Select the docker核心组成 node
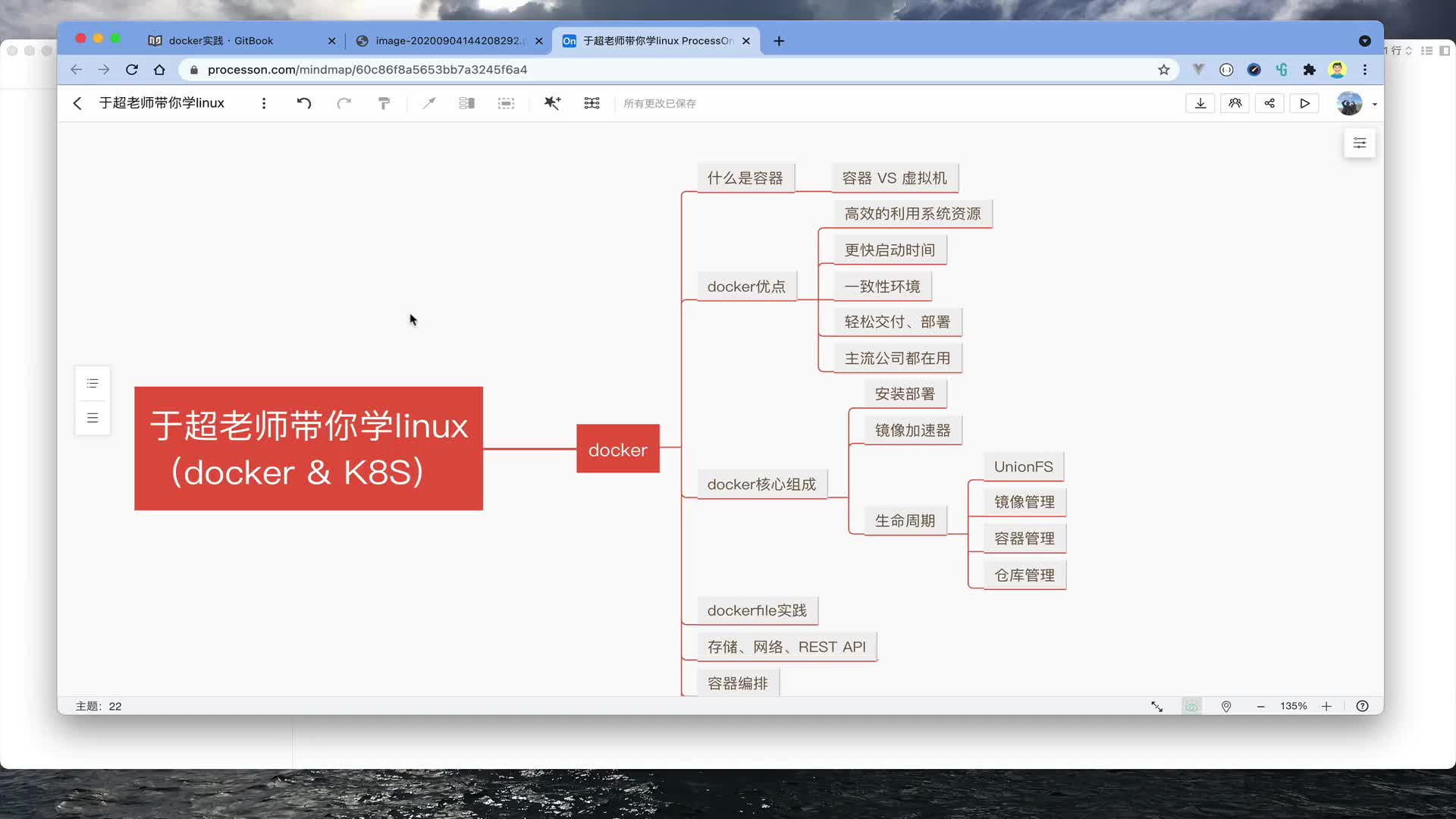 (762, 485)
